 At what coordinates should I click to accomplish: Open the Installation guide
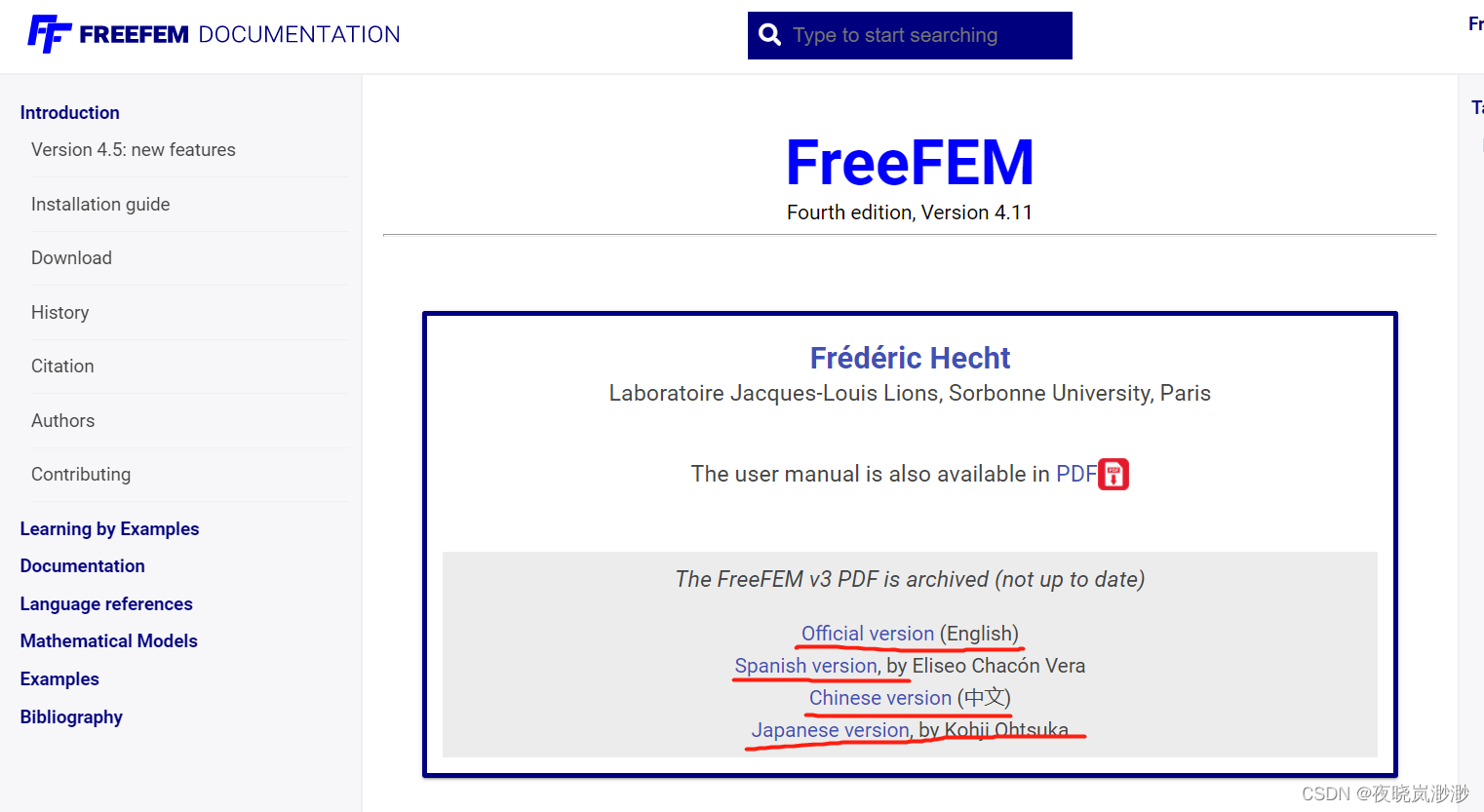coord(100,204)
